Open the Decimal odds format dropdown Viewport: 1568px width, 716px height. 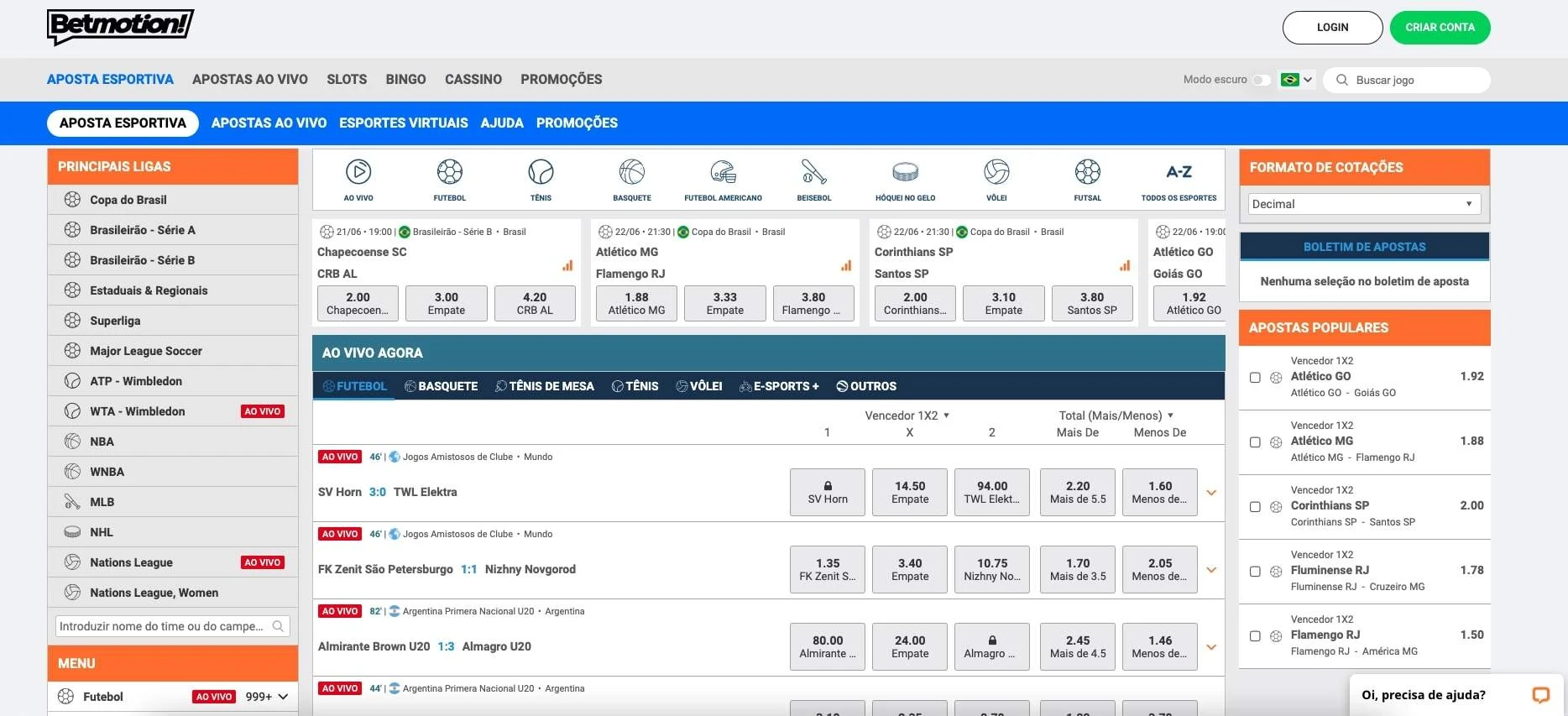1364,204
